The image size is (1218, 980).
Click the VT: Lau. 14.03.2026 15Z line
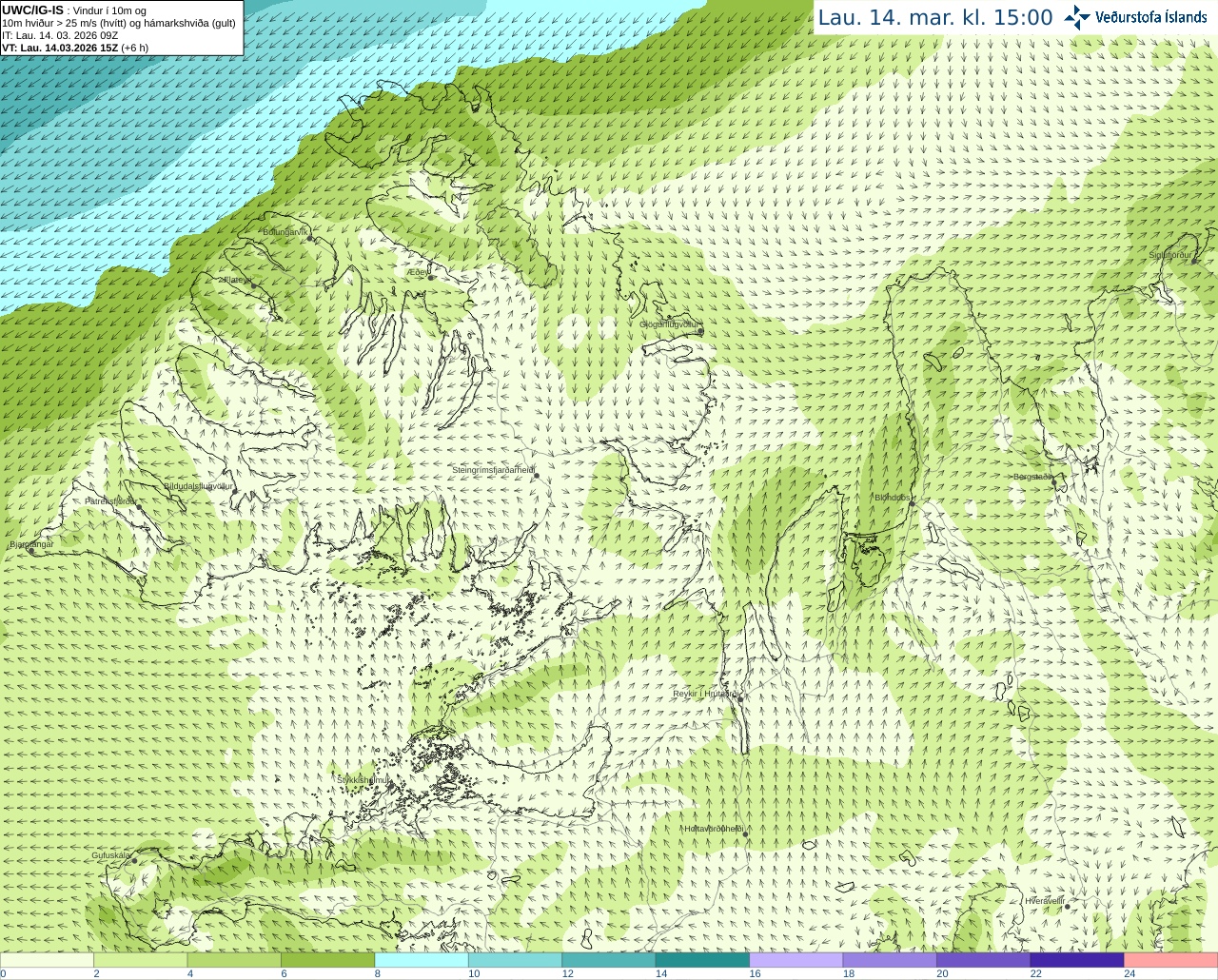tap(75, 48)
